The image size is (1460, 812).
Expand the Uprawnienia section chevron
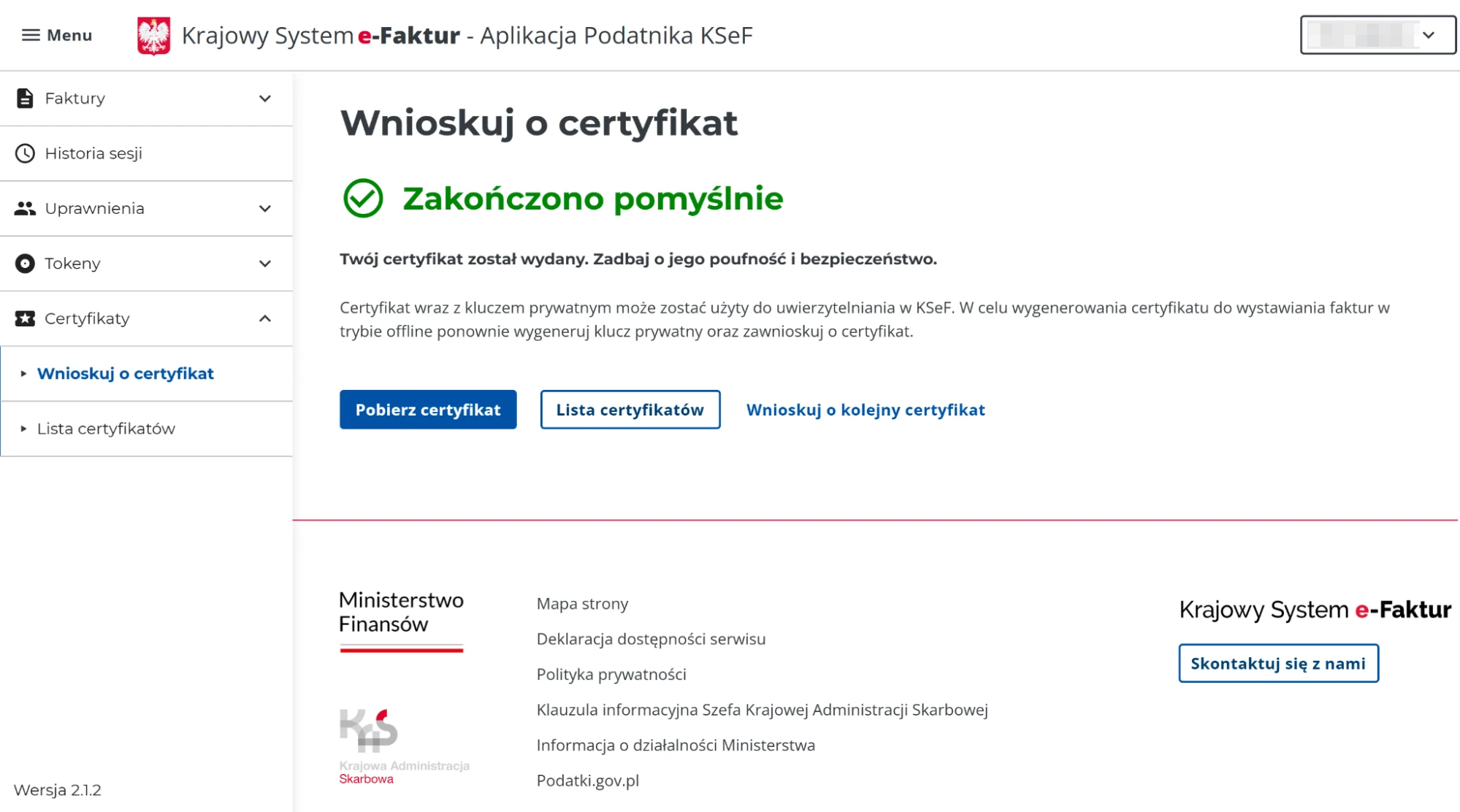pyautogui.click(x=265, y=209)
